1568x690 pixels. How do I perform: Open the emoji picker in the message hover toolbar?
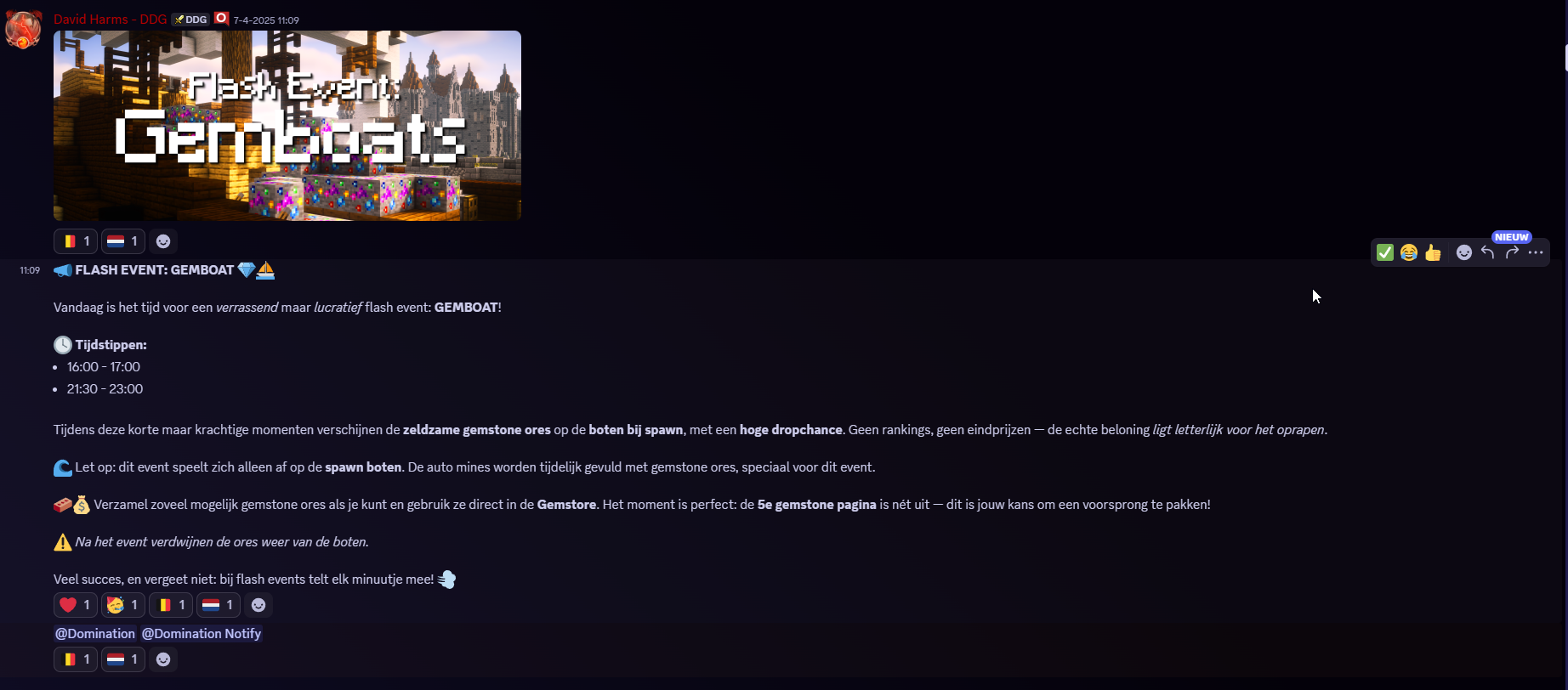pos(1464,252)
